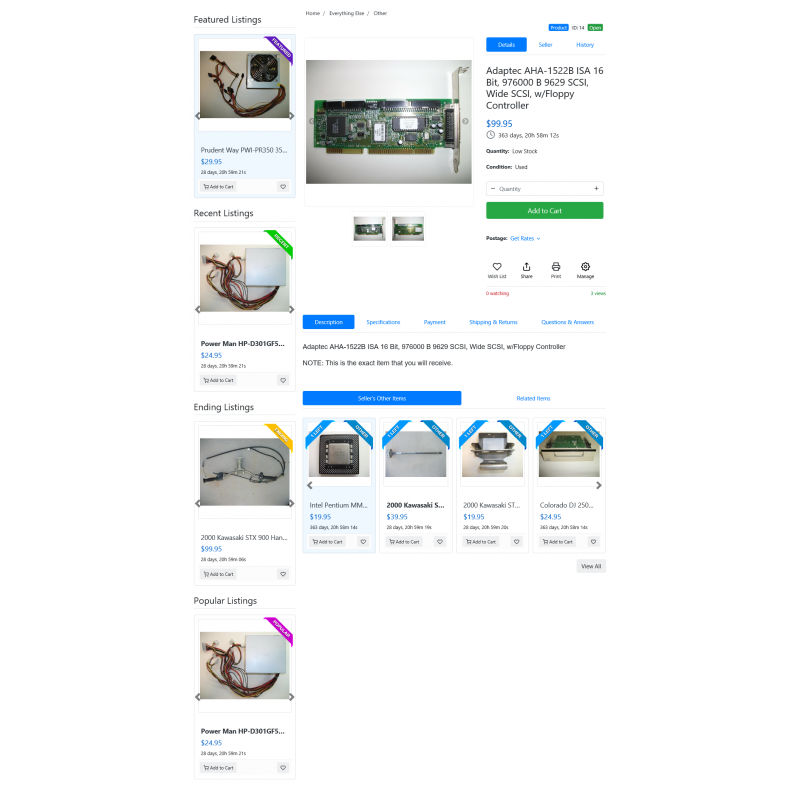
Task: Switch to the History tab
Action: pyautogui.click(x=585, y=45)
